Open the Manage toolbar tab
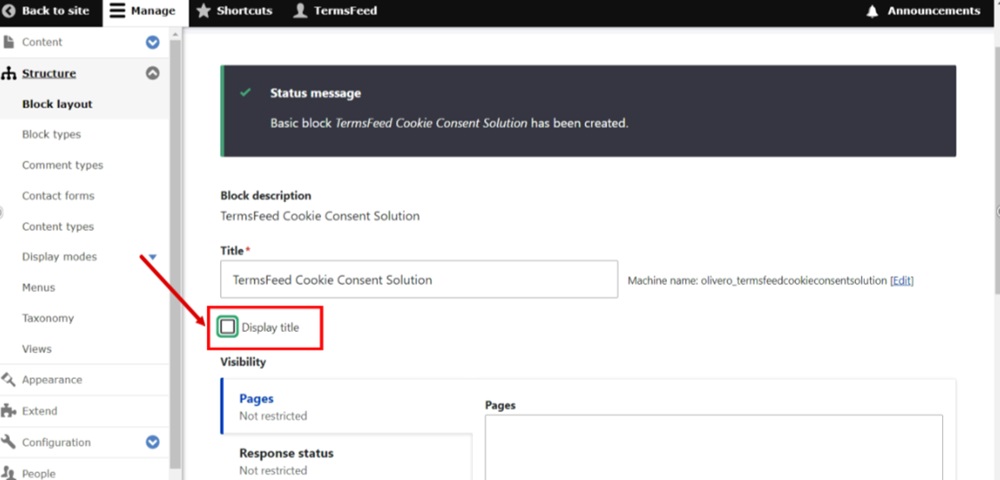 (x=143, y=11)
